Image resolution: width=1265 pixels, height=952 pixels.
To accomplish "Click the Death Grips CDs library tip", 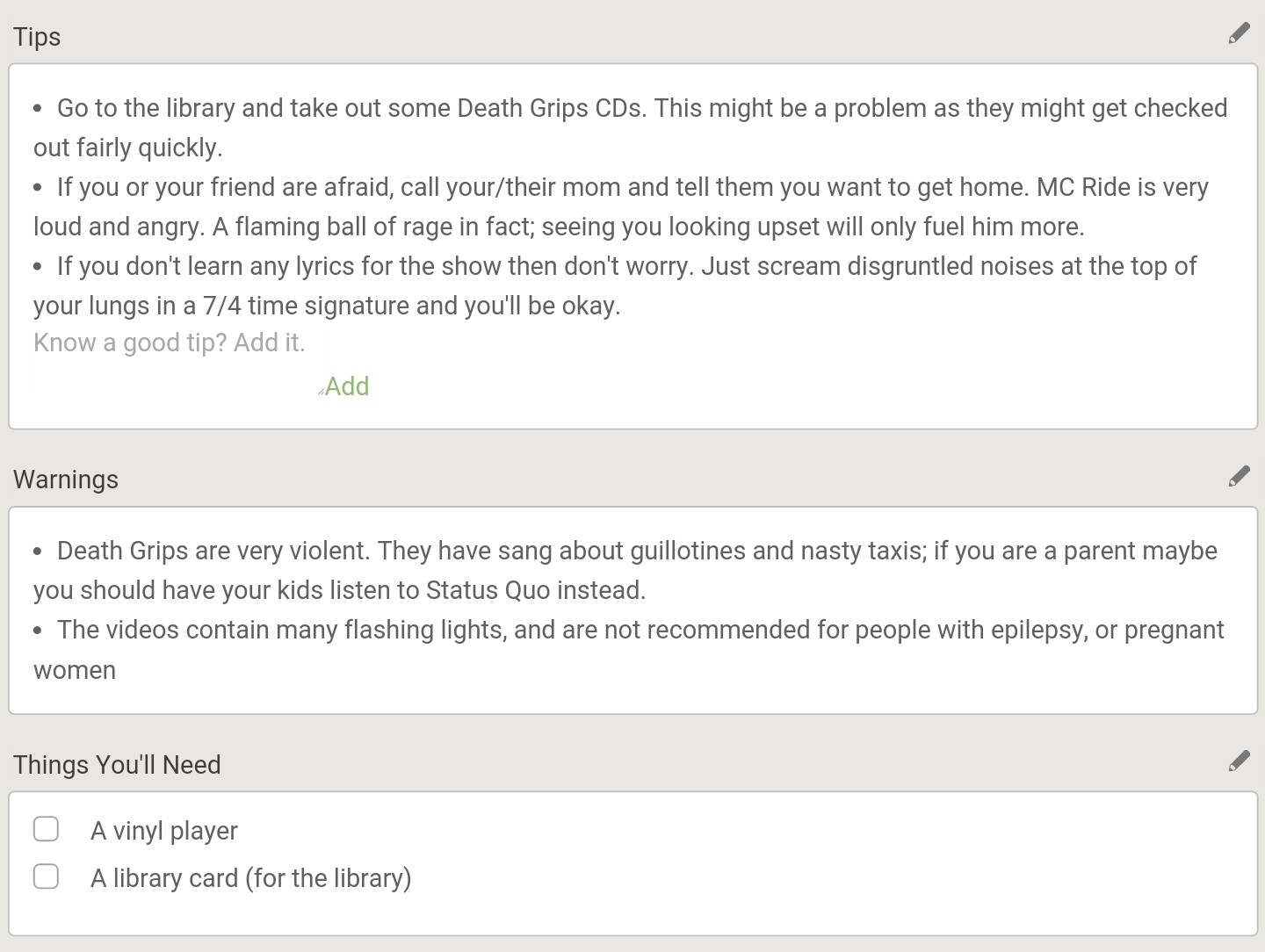I will [631, 127].
